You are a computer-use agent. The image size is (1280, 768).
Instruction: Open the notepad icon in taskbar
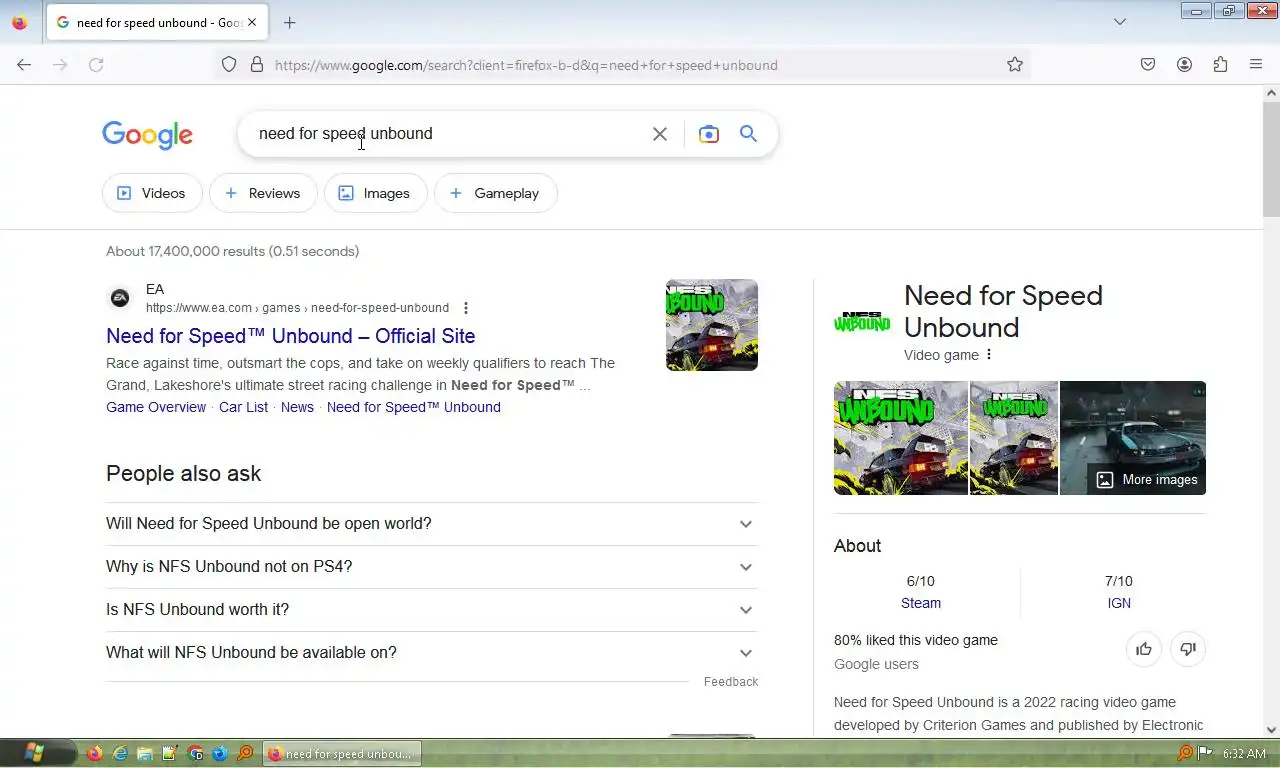click(x=170, y=753)
